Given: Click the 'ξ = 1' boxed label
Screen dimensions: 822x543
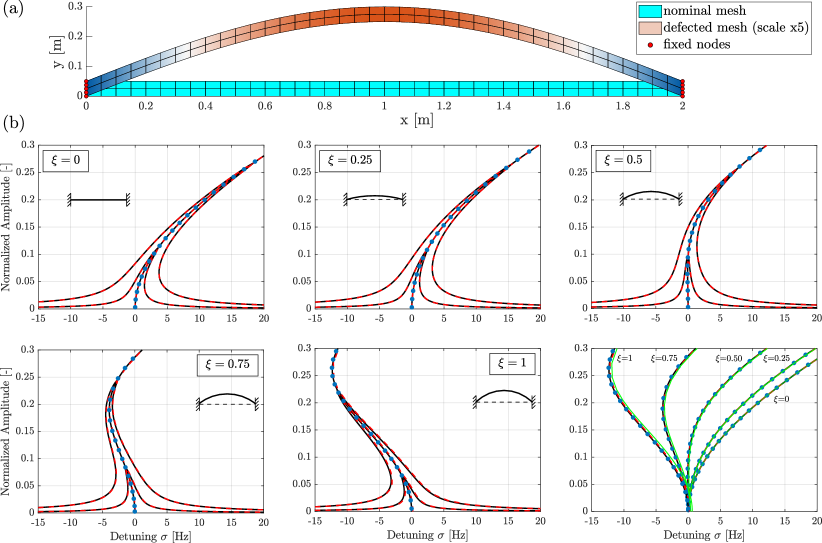Looking at the screenshot, I should pos(512,364).
